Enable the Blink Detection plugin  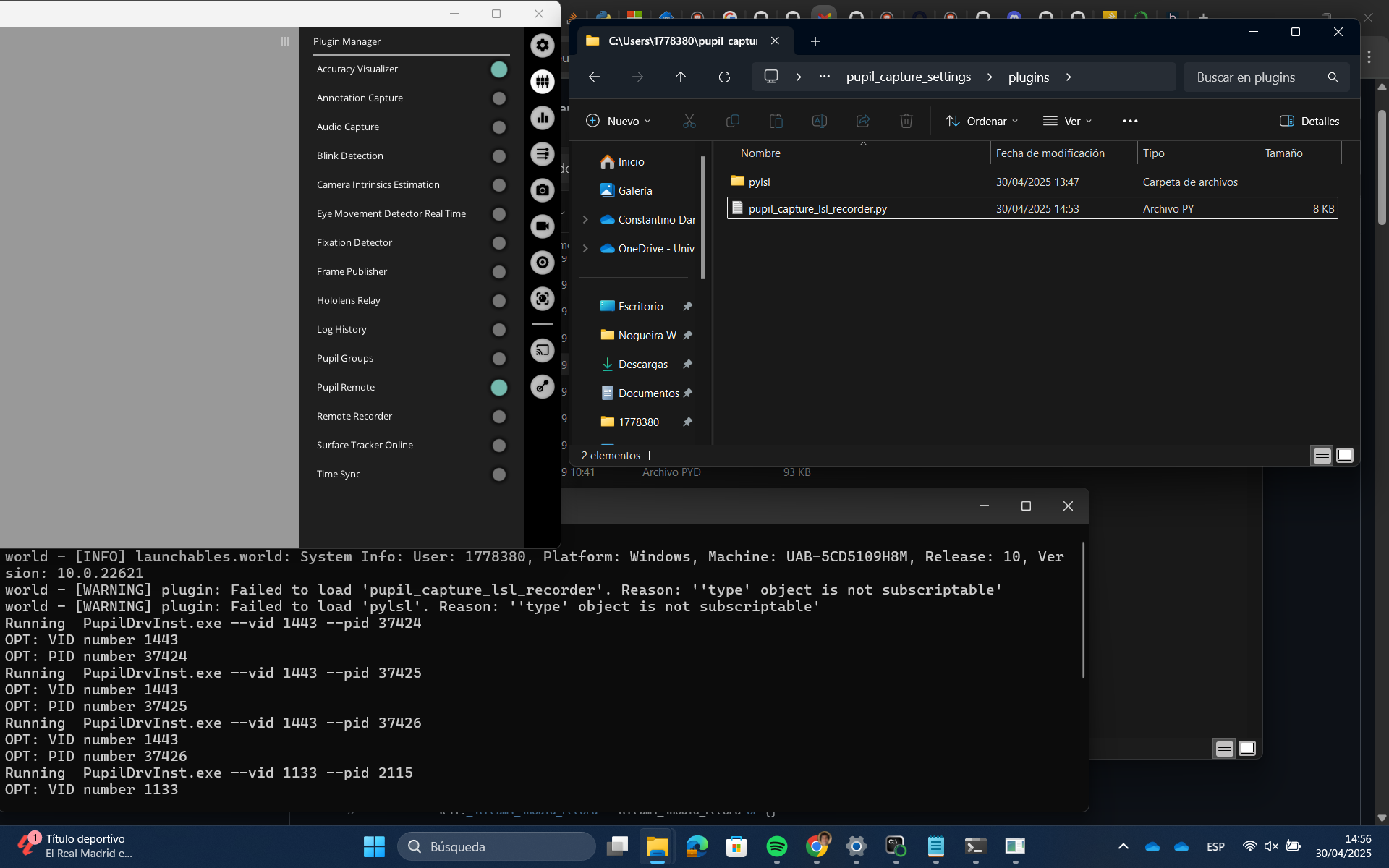coord(499,156)
